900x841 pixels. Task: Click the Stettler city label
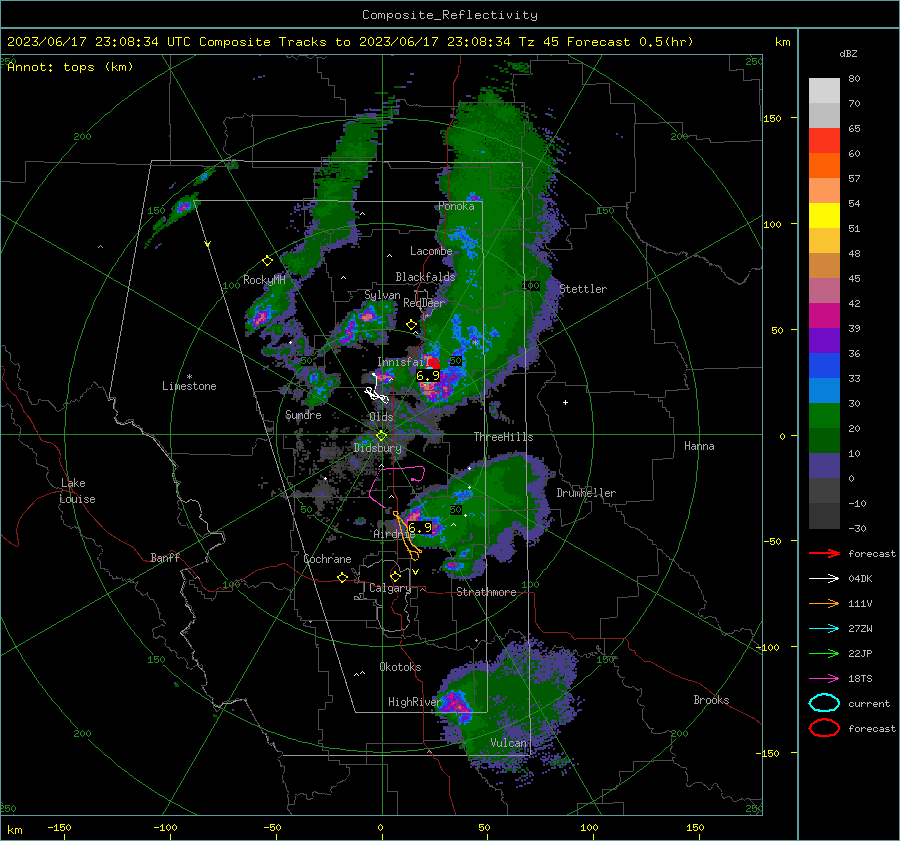583,289
